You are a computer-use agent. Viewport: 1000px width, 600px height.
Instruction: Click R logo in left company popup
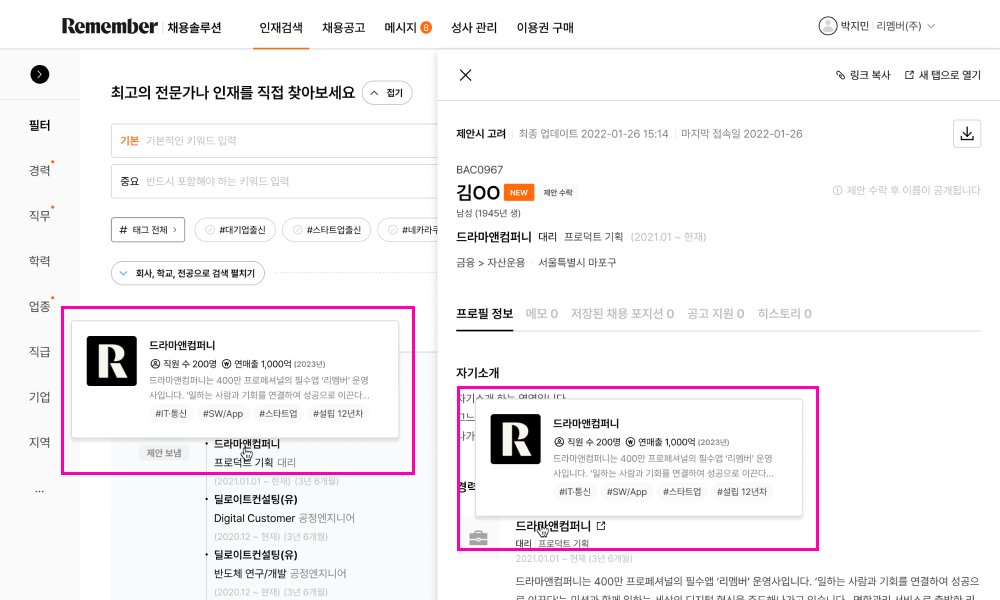[112, 361]
